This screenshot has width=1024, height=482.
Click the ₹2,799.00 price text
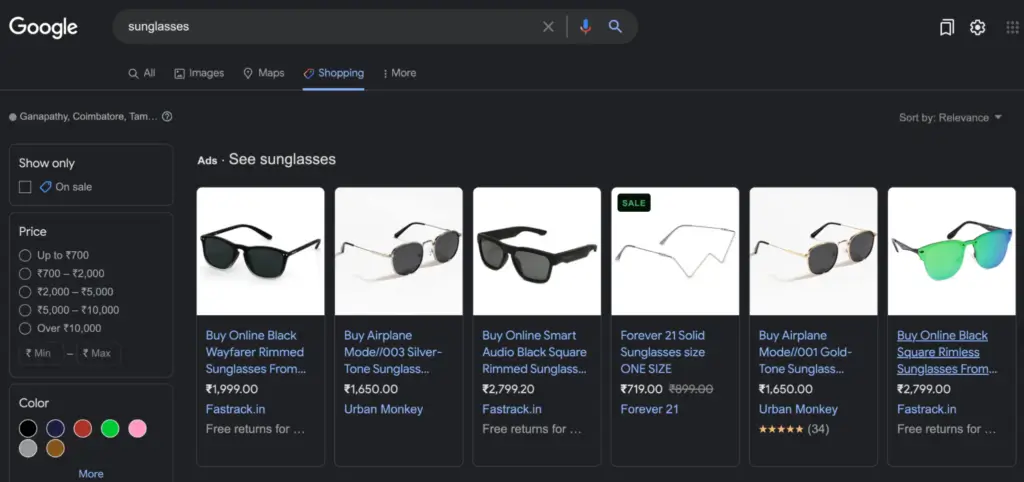click(x=923, y=390)
